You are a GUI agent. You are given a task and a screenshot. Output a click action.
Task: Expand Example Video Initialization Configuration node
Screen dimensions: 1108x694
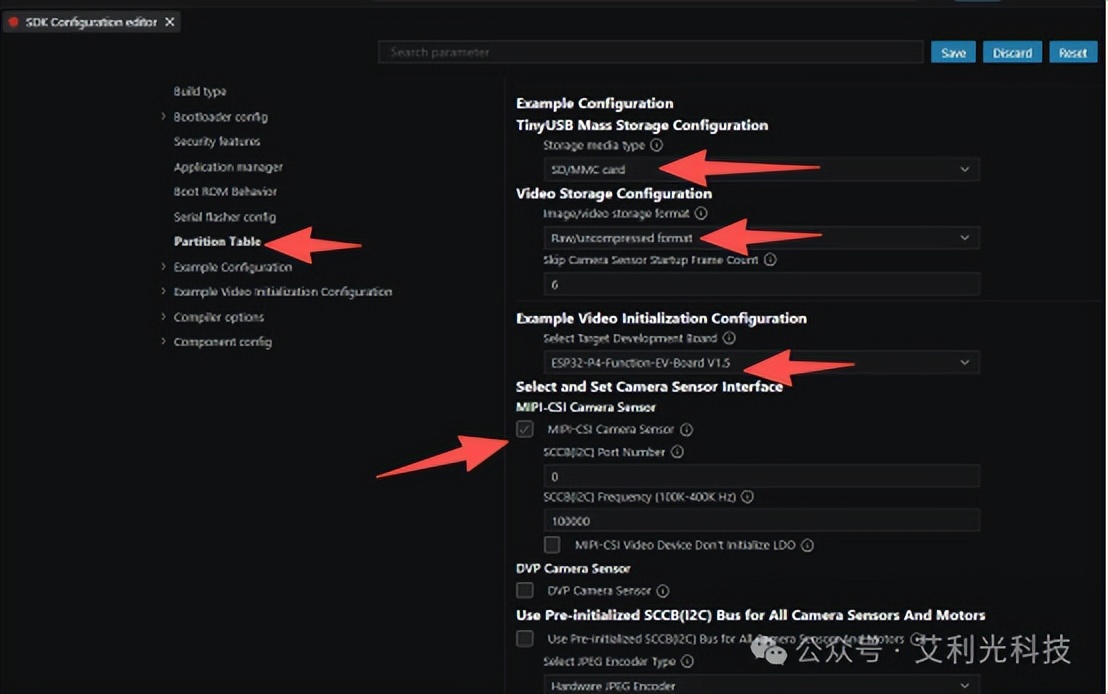163,291
